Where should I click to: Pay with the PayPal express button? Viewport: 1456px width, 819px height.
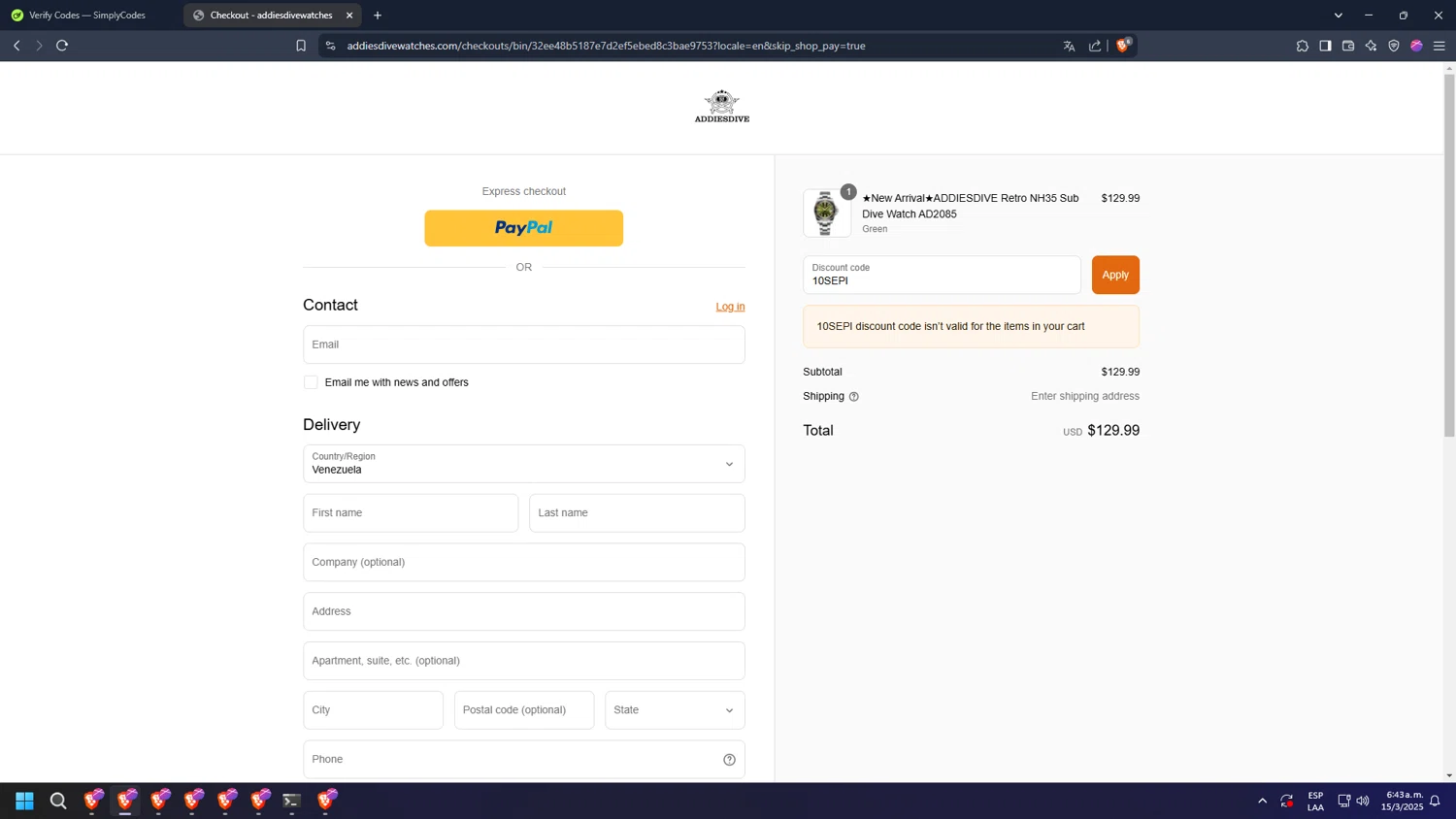pyautogui.click(x=523, y=228)
